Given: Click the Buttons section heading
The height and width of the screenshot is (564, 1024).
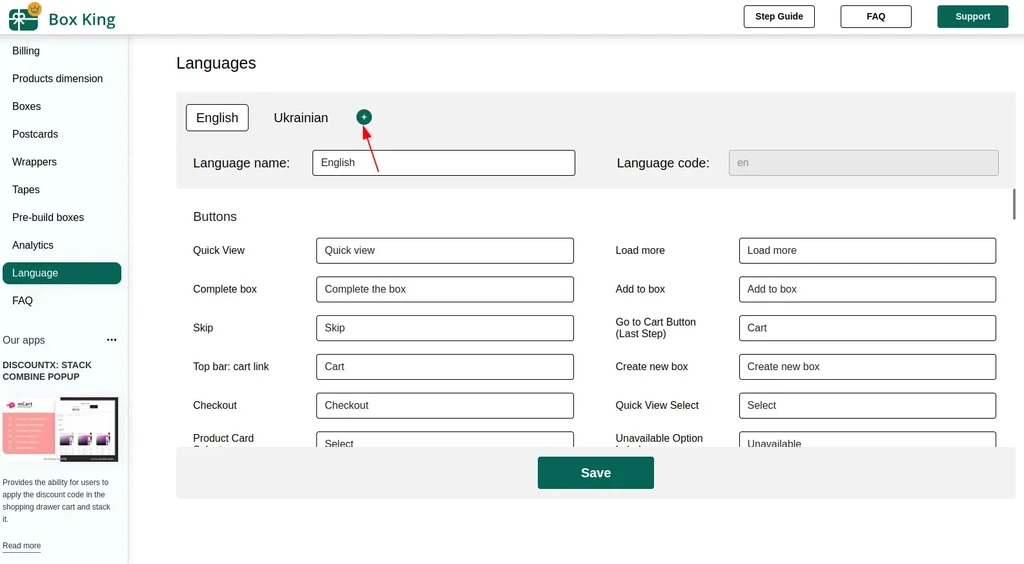Looking at the screenshot, I should (x=215, y=217).
